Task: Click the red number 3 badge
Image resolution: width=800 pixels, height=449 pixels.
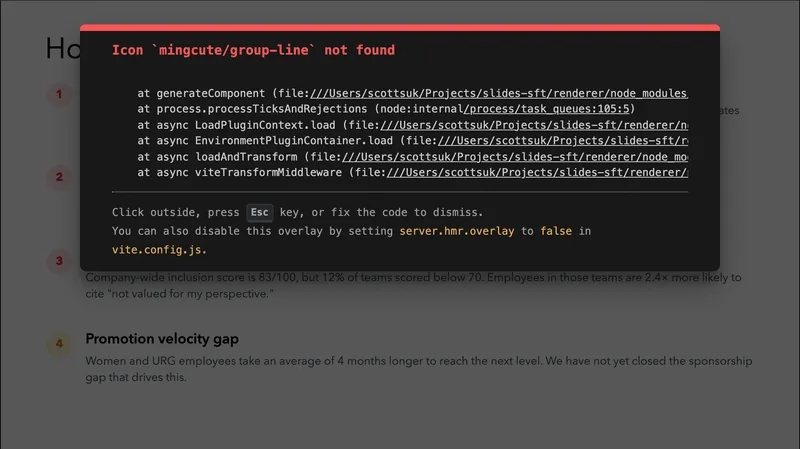Action: (59, 261)
